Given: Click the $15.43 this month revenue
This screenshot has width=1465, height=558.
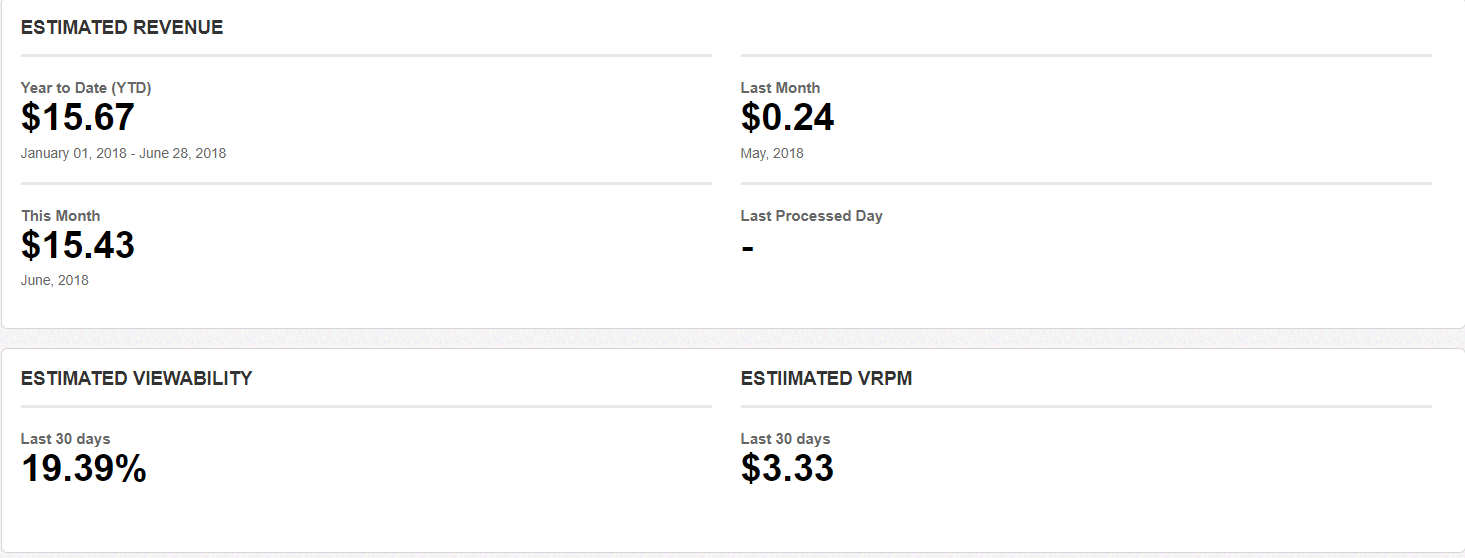Looking at the screenshot, I should [x=78, y=246].
